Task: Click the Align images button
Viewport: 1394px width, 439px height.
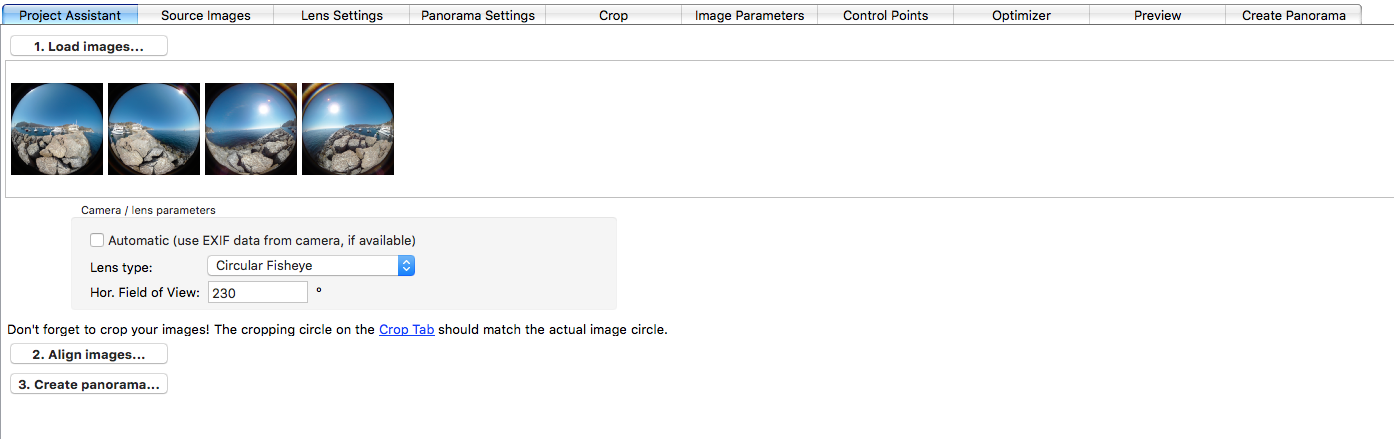Action: pos(89,354)
